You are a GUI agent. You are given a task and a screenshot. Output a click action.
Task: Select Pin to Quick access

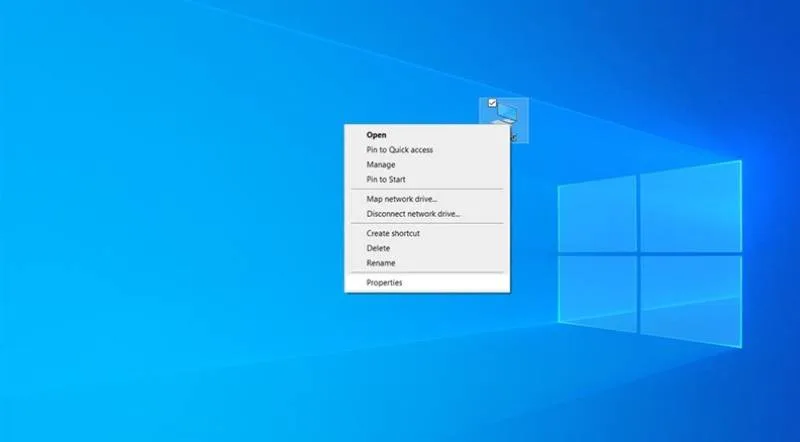[x=427, y=150]
